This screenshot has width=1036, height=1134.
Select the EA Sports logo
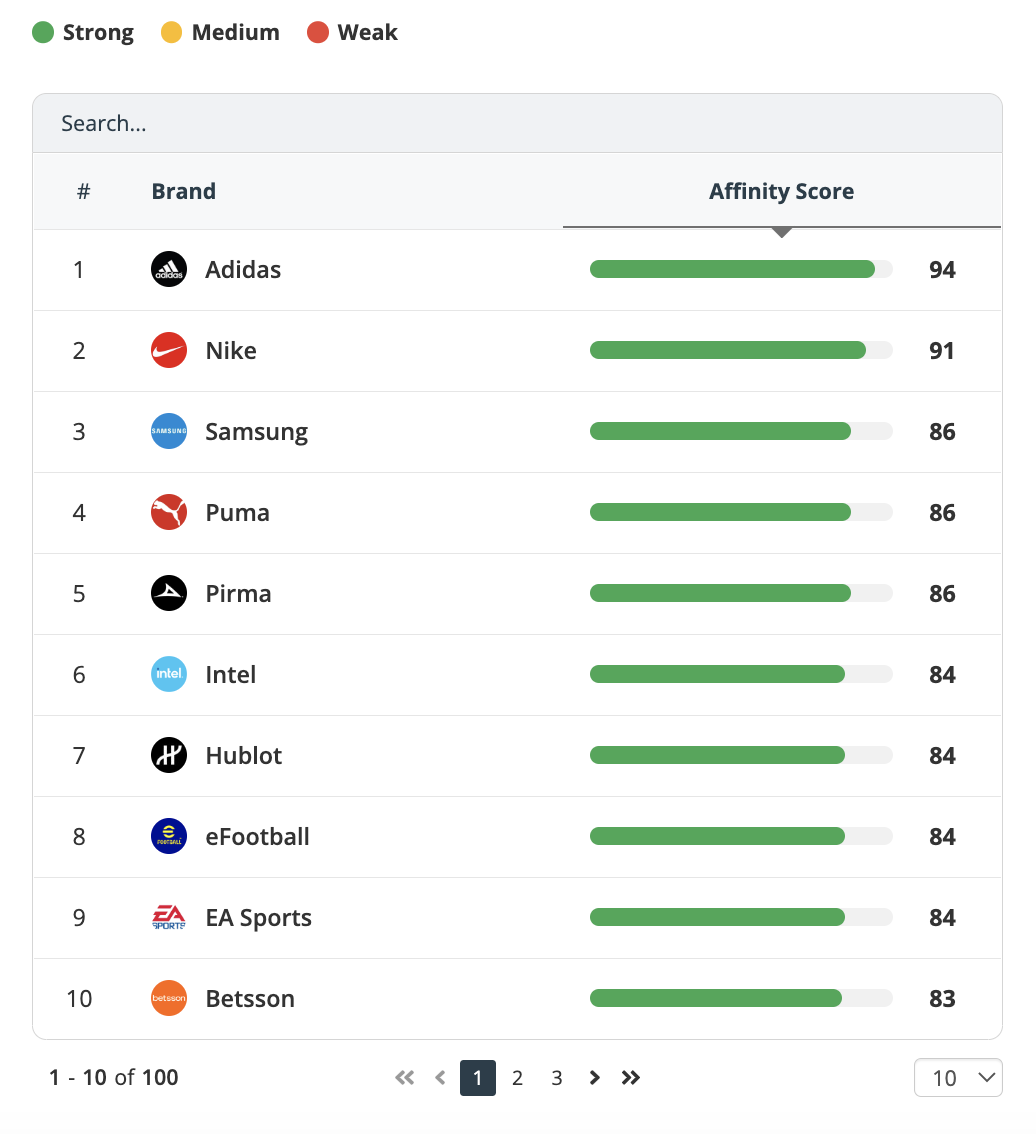(168, 917)
